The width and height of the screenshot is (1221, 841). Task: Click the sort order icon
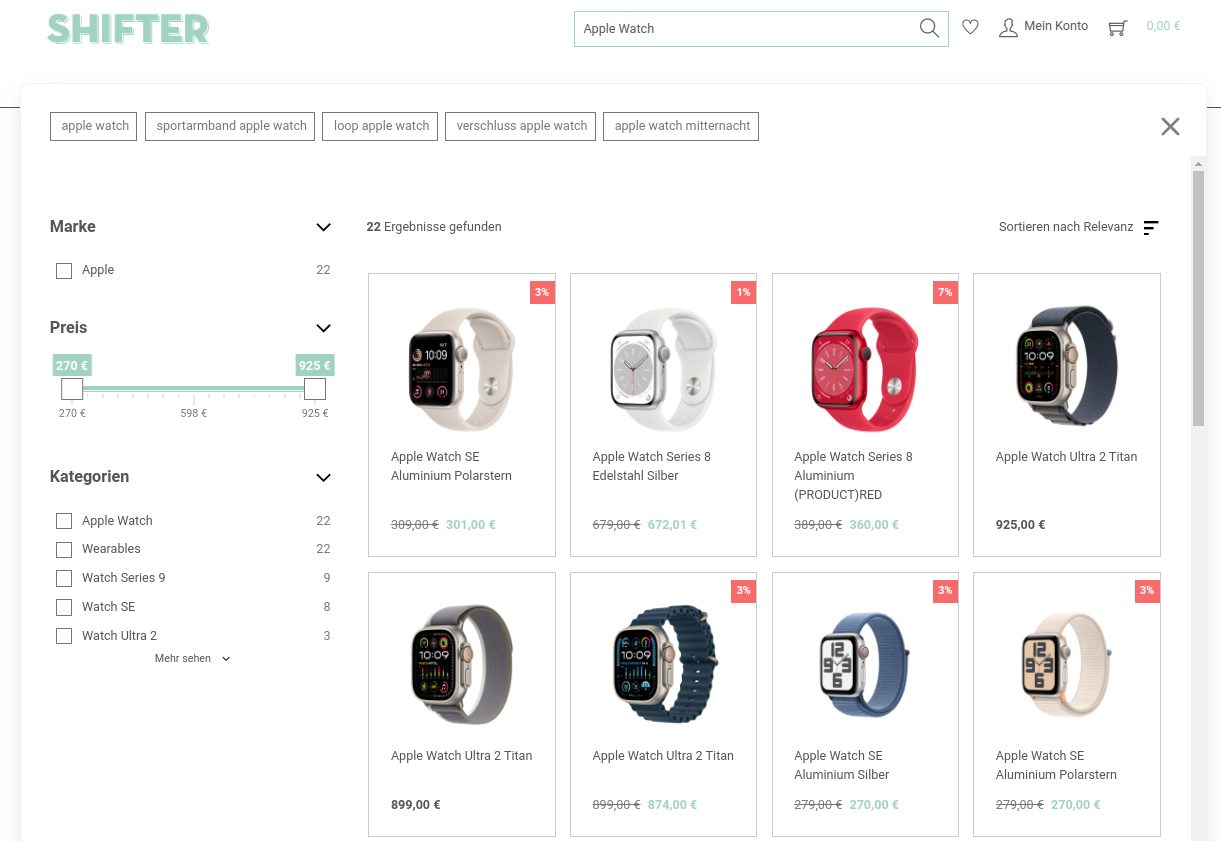[x=1151, y=228]
